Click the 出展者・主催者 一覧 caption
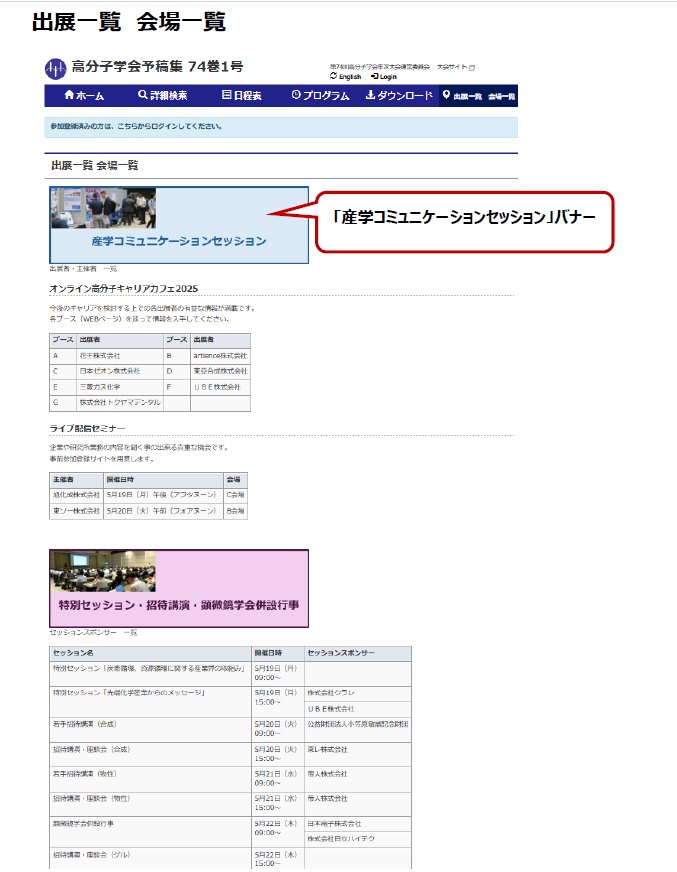Screen dimensions: 677x872 pos(83,269)
